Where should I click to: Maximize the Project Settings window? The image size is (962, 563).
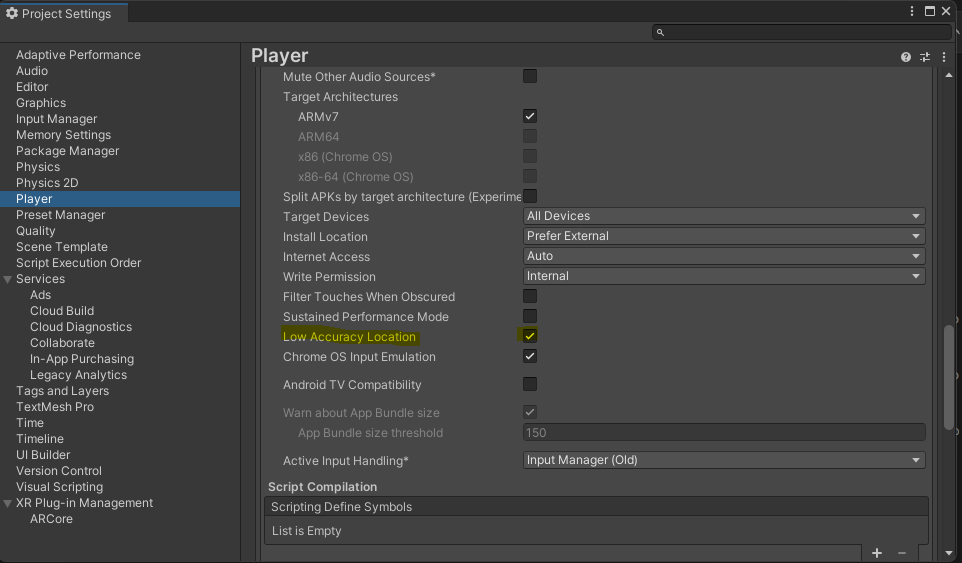point(930,11)
